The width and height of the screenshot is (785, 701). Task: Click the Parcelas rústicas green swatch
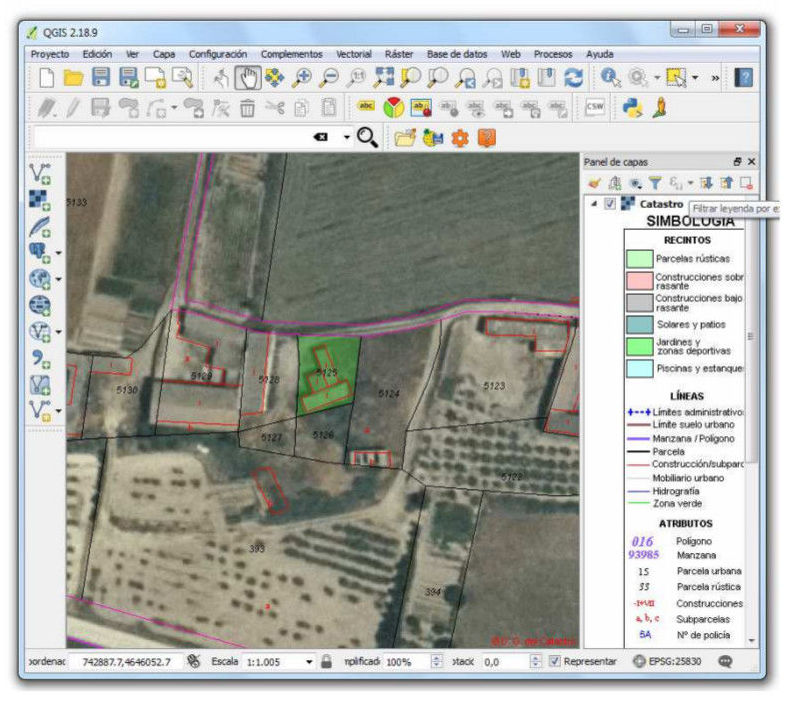coord(639,259)
